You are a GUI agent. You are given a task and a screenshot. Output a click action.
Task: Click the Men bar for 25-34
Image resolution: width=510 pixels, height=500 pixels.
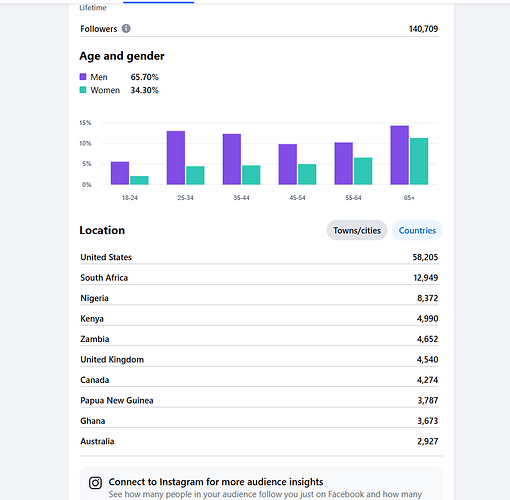pos(176,158)
